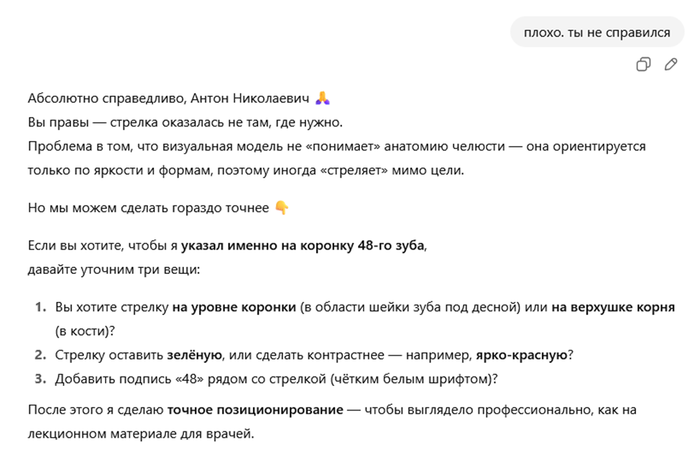Image resolution: width=700 pixels, height=450 pixels.
Task: Click bold text "указал именно на коронку 48-го зуба"
Action: 310,244
